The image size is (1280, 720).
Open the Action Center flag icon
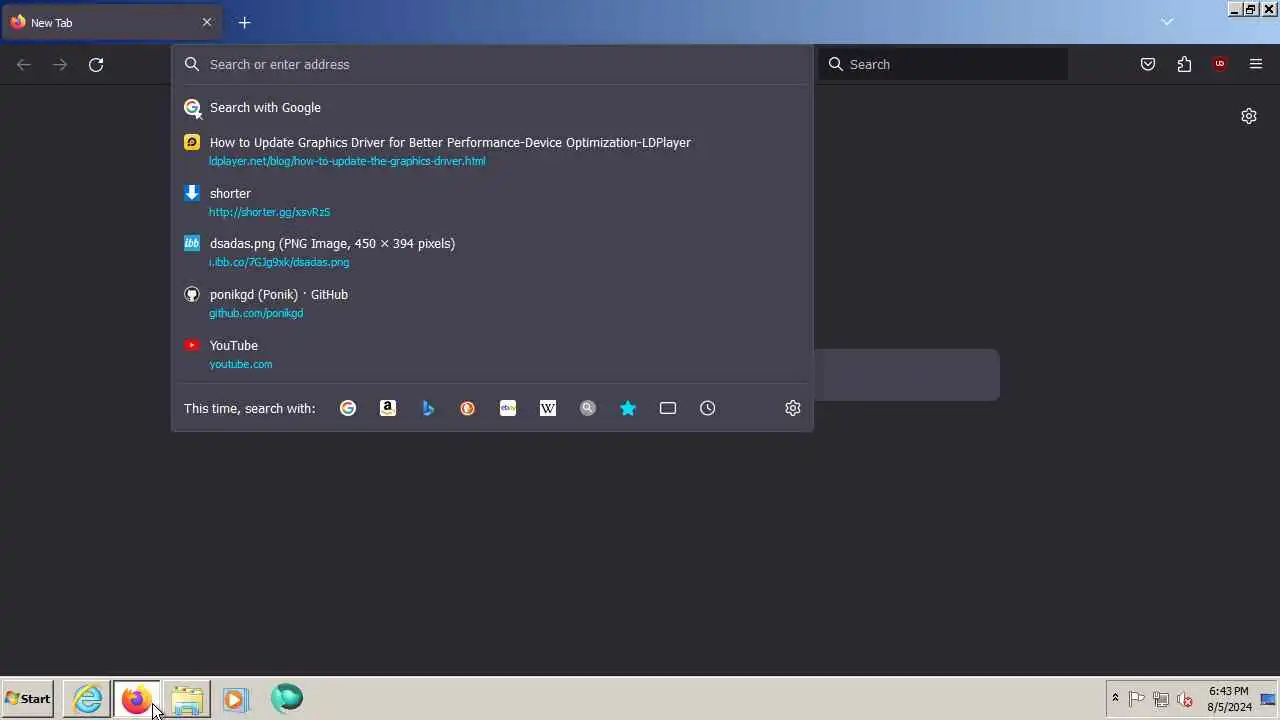pyautogui.click(x=1137, y=699)
